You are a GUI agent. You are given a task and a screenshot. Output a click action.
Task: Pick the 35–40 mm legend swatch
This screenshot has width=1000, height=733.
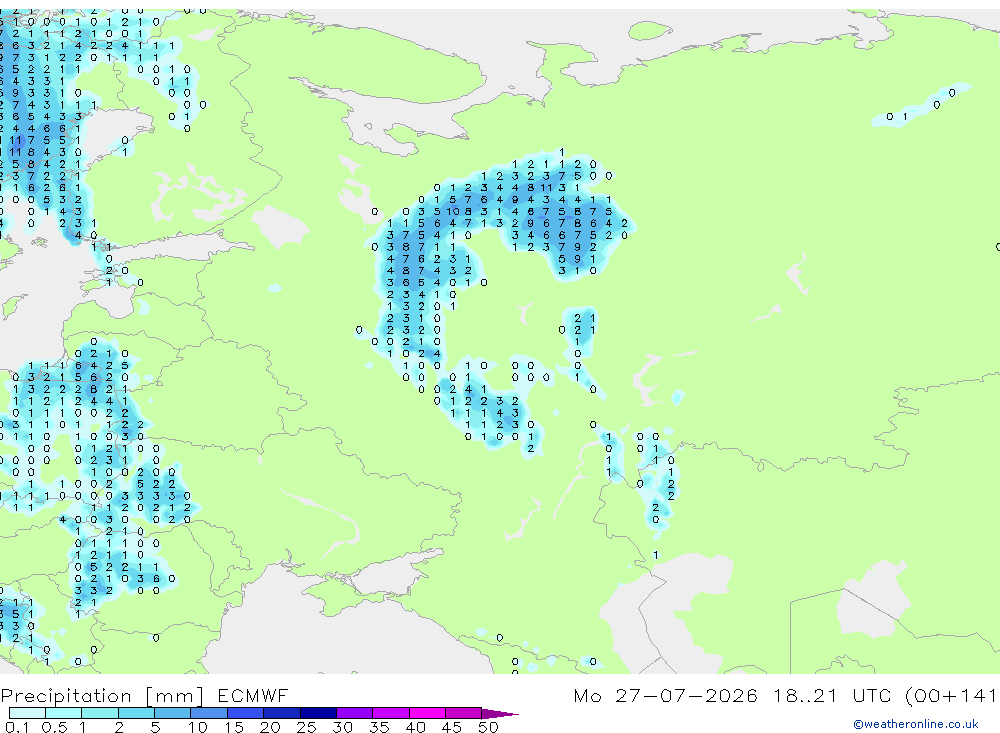click(x=391, y=713)
